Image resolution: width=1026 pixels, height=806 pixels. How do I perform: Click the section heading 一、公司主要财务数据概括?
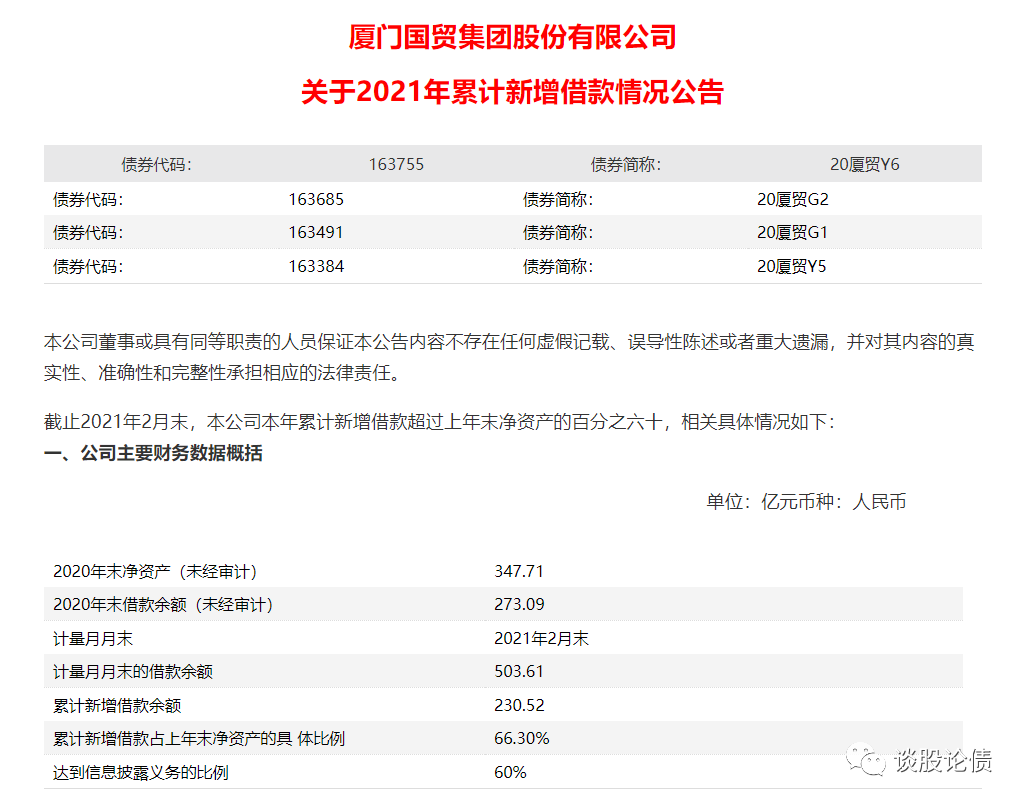click(153, 453)
